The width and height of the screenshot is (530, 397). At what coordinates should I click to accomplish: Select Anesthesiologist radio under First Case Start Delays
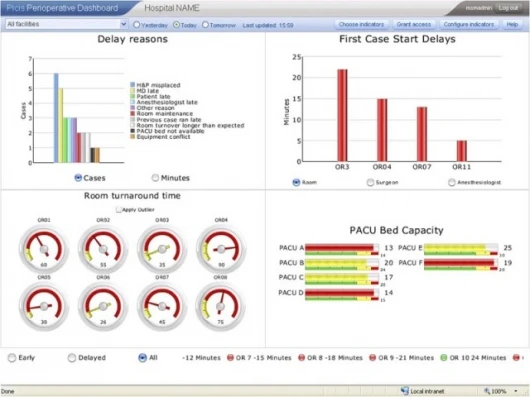click(x=452, y=182)
